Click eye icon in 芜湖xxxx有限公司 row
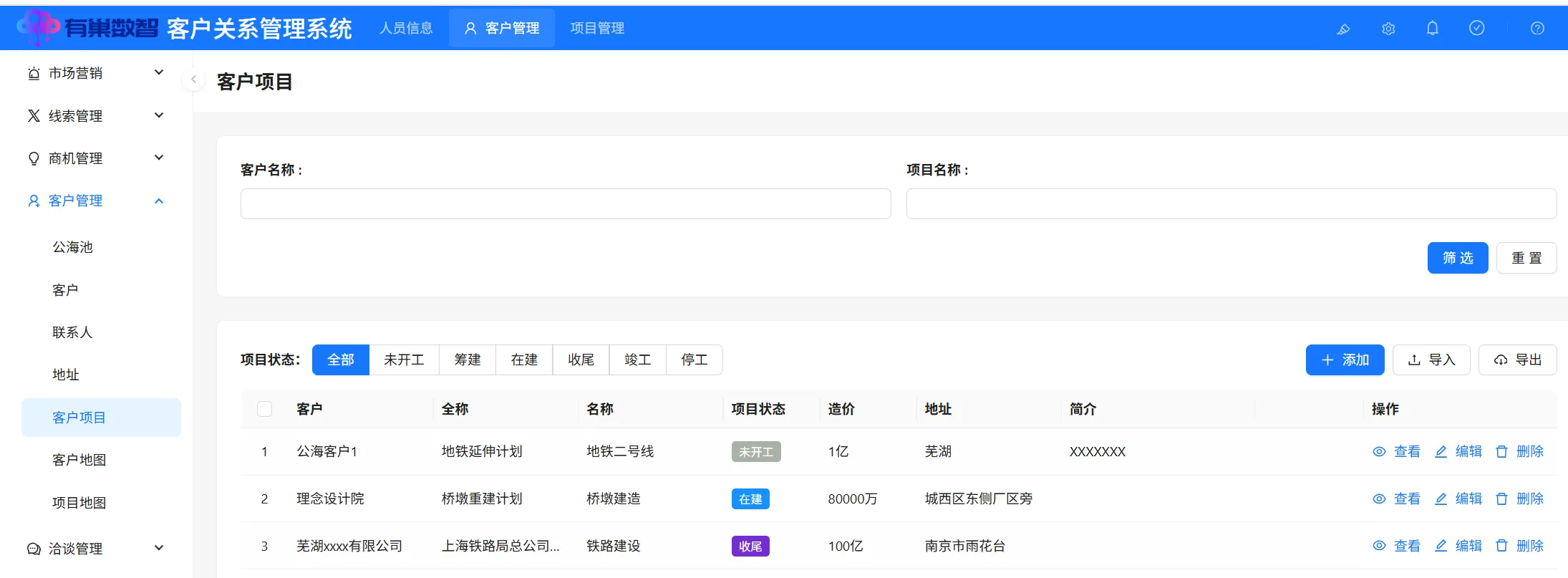 pos(1379,546)
